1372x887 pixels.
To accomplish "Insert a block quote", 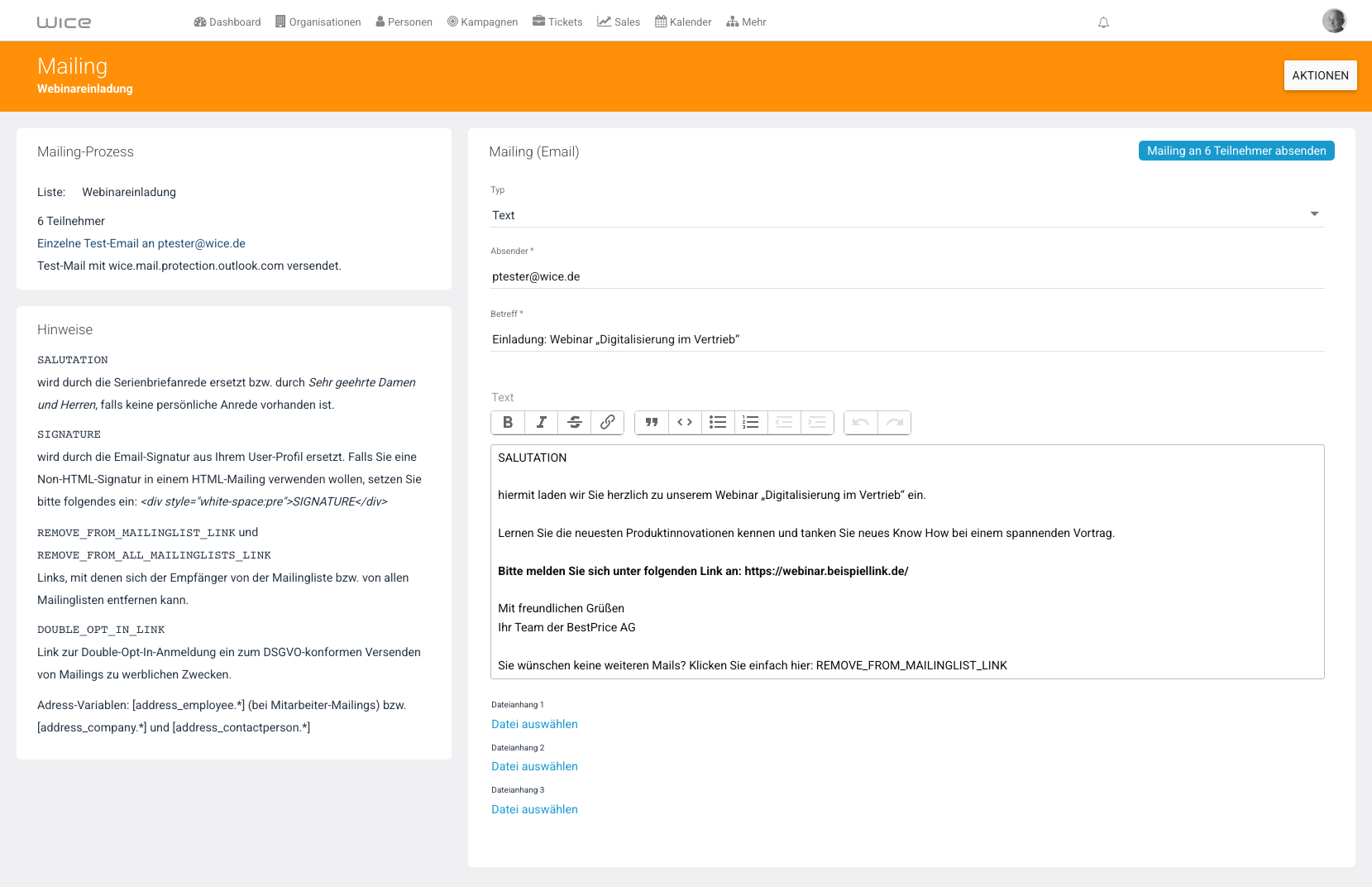I will (x=652, y=423).
